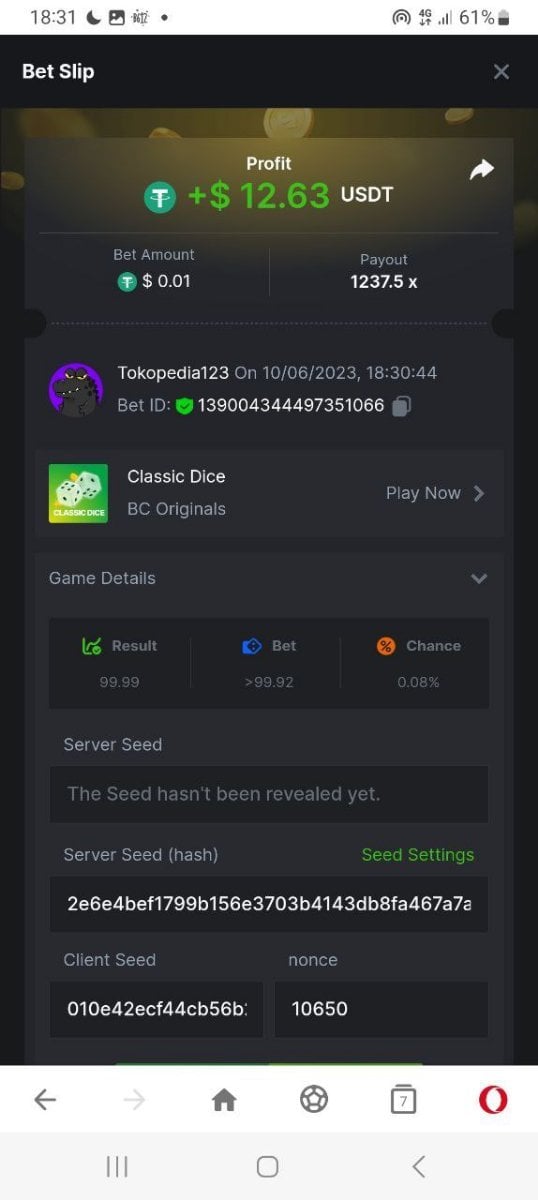Close the Bet Slip panel
538x1200 pixels.
(x=501, y=72)
